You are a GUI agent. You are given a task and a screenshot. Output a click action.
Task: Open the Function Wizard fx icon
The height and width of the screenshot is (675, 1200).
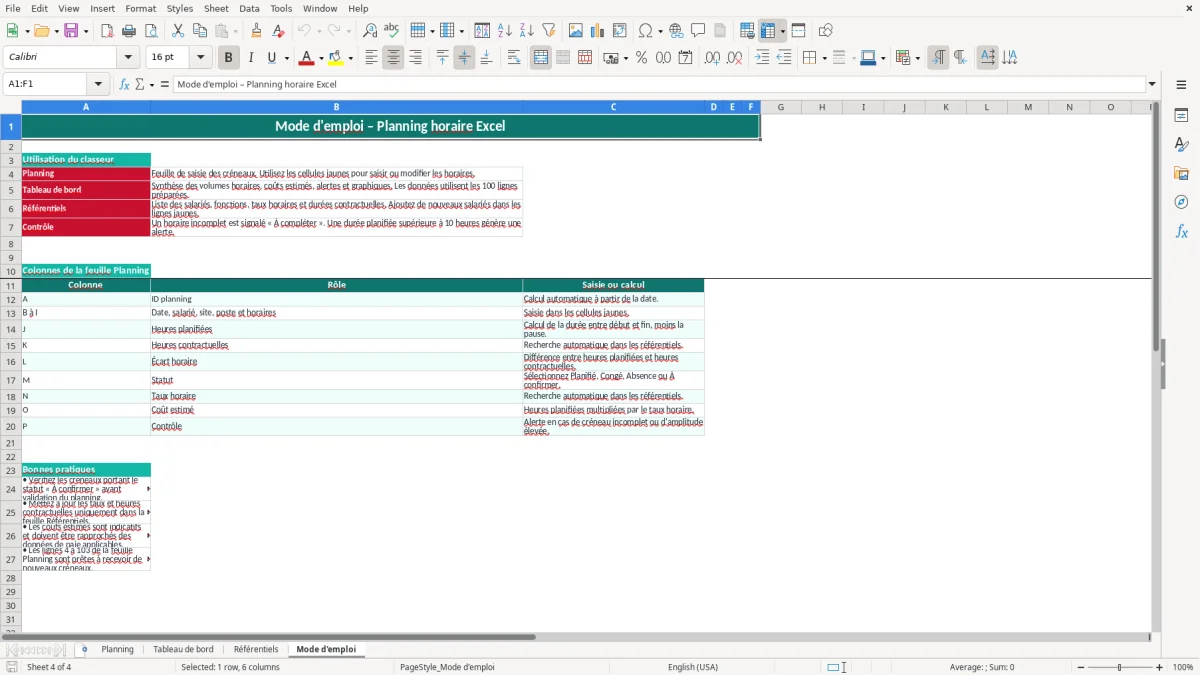point(125,84)
